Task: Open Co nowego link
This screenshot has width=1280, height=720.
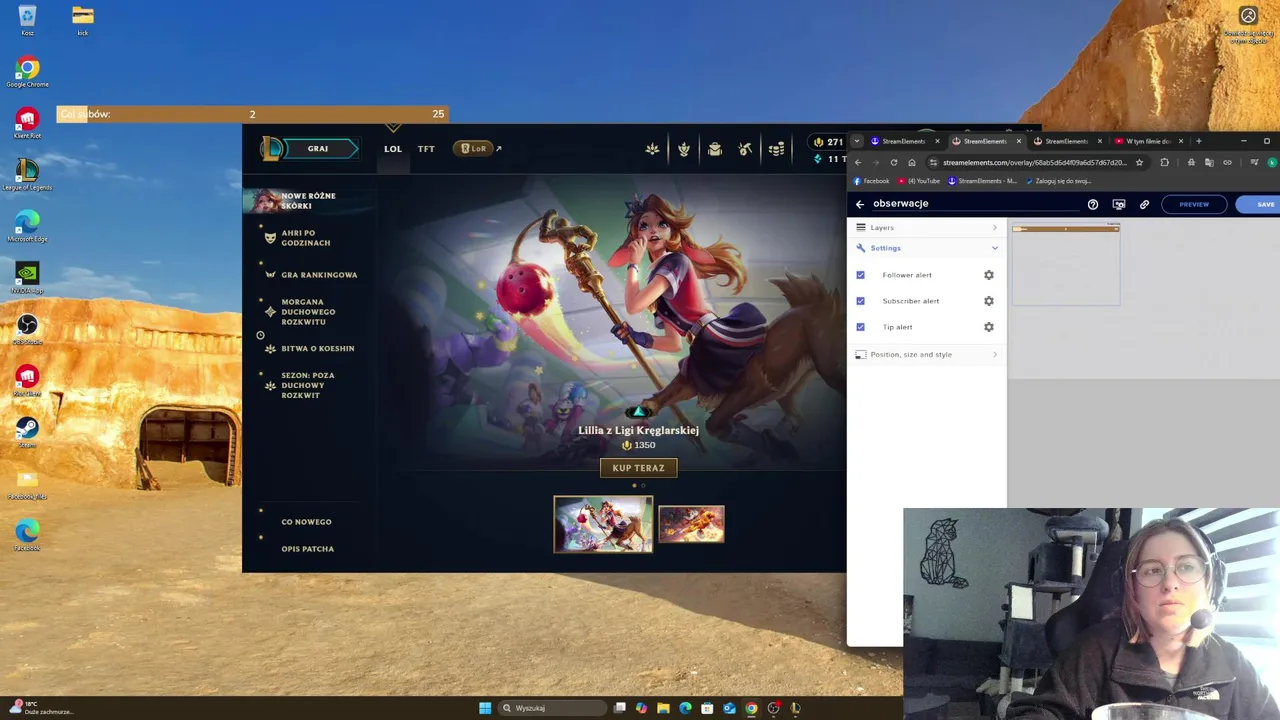Action: 306,522
